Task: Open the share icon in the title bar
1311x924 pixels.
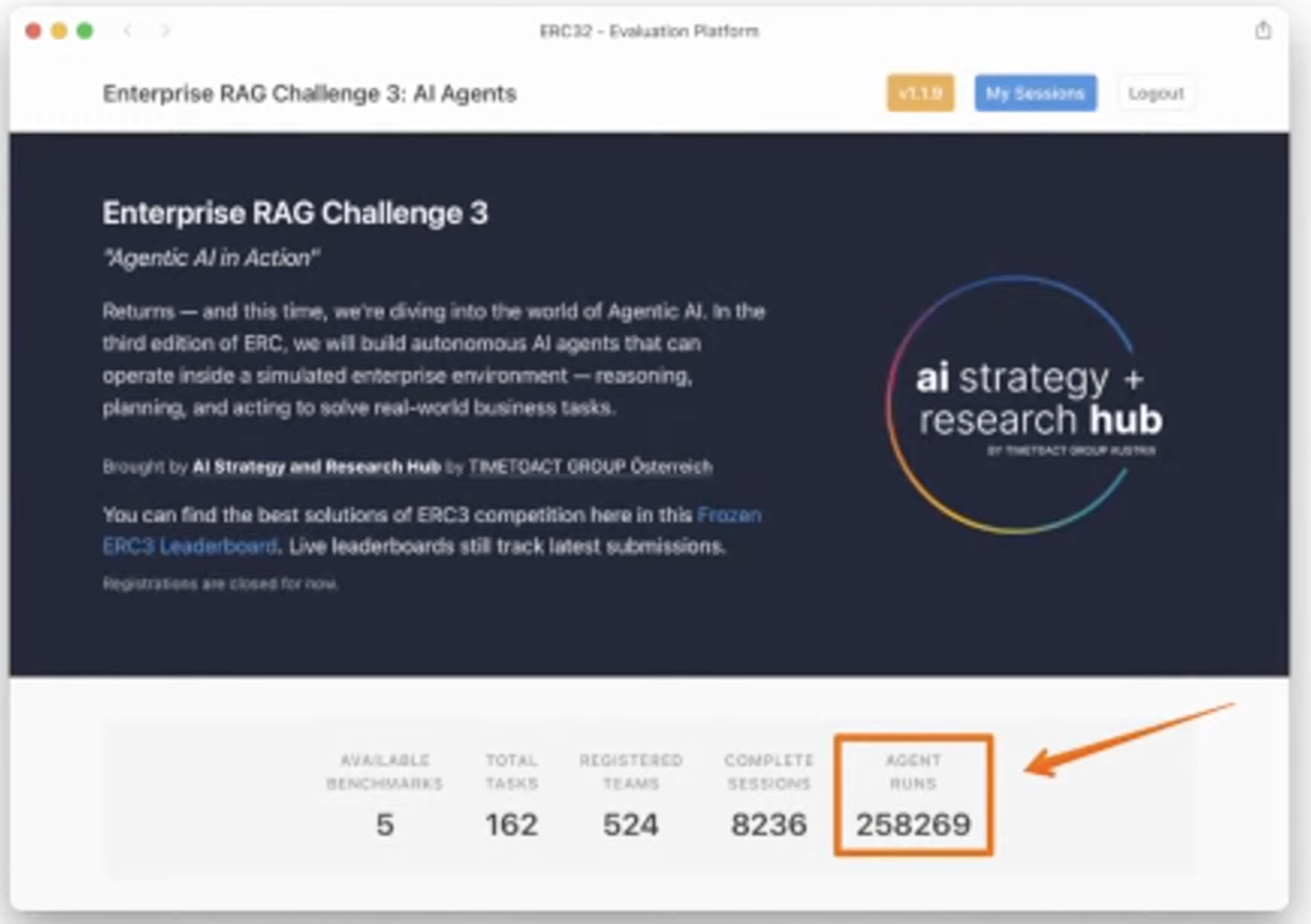Action: click(x=1262, y=30)
